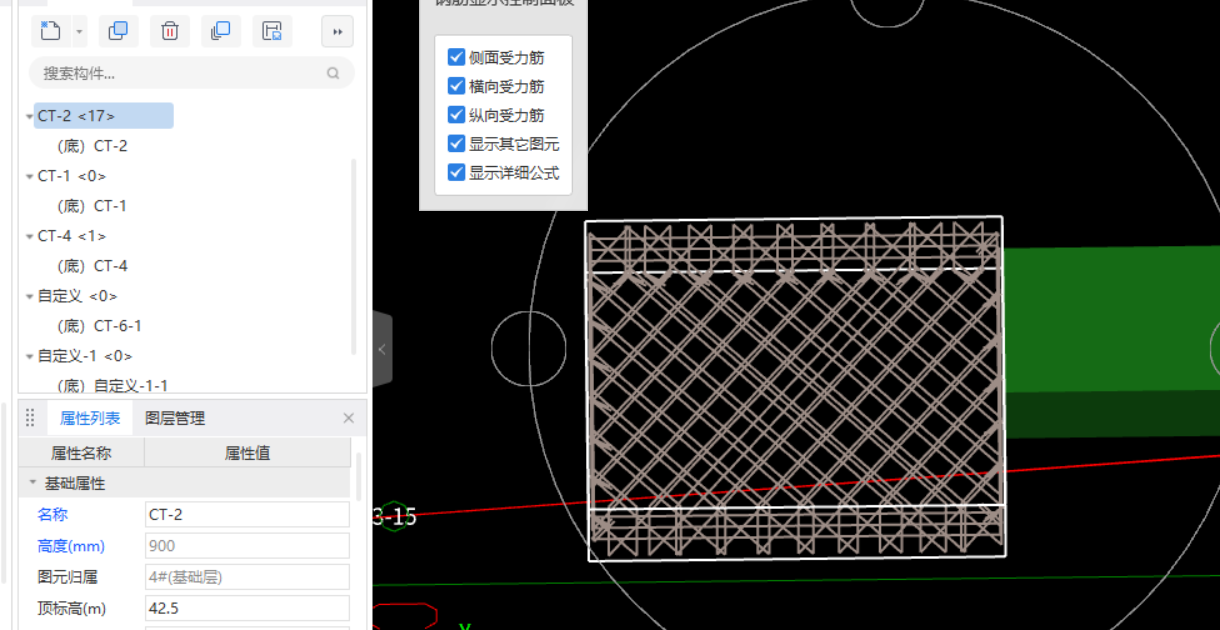
Task: Uncheck 横向受力筋 checkbox
Action: 457,86
